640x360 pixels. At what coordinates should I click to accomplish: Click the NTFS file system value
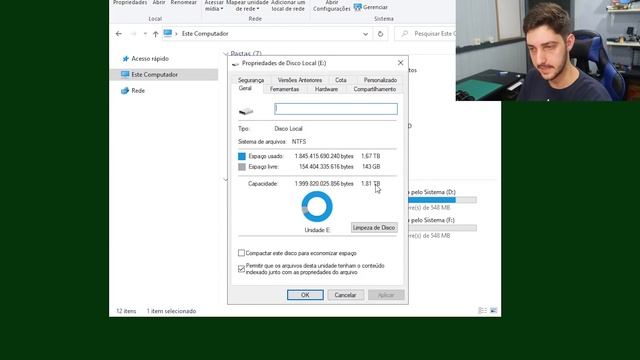pyautogui.click(x=299, y=142)
